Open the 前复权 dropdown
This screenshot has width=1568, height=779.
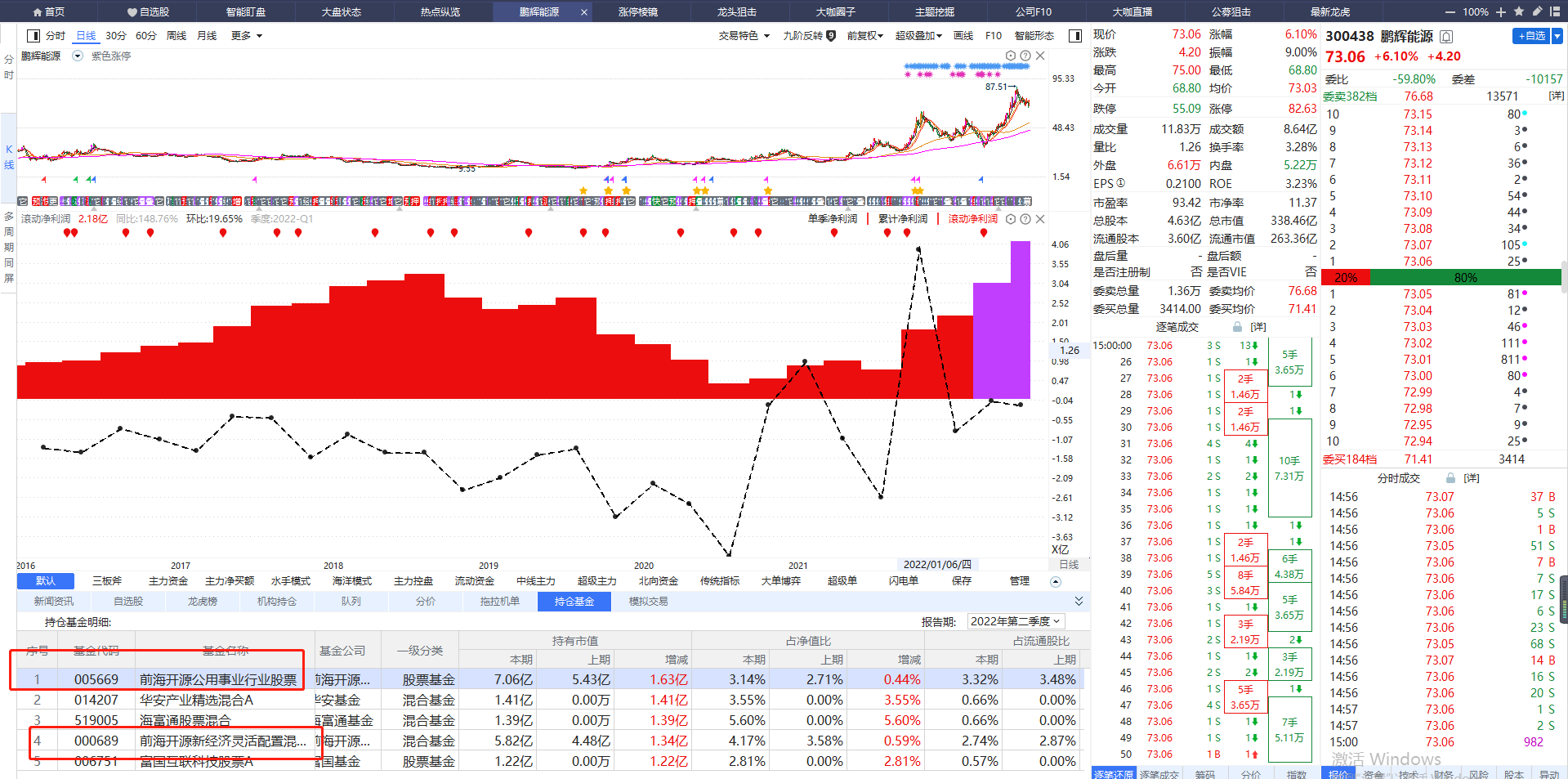tap(864, 35)
